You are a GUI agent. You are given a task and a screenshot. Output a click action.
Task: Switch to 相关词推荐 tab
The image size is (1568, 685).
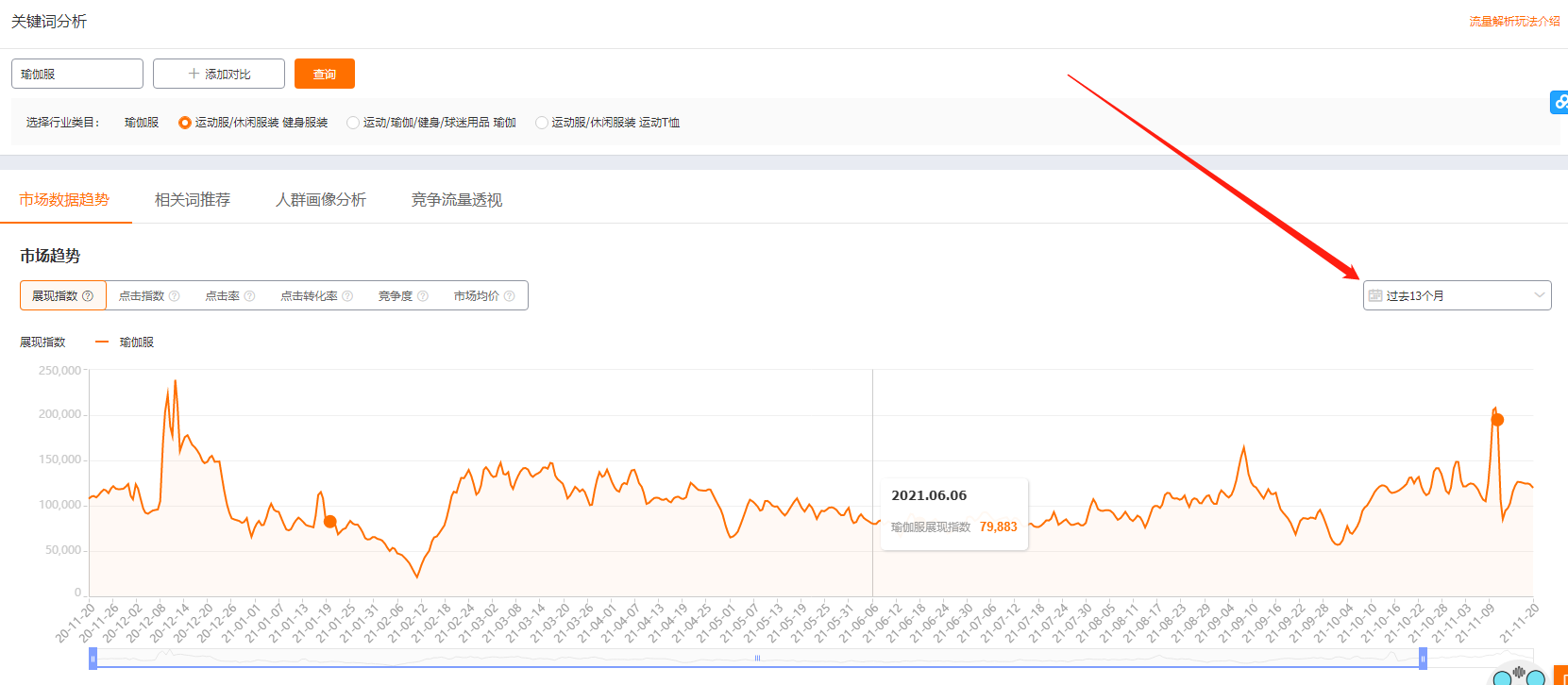(x=193, y=200)
